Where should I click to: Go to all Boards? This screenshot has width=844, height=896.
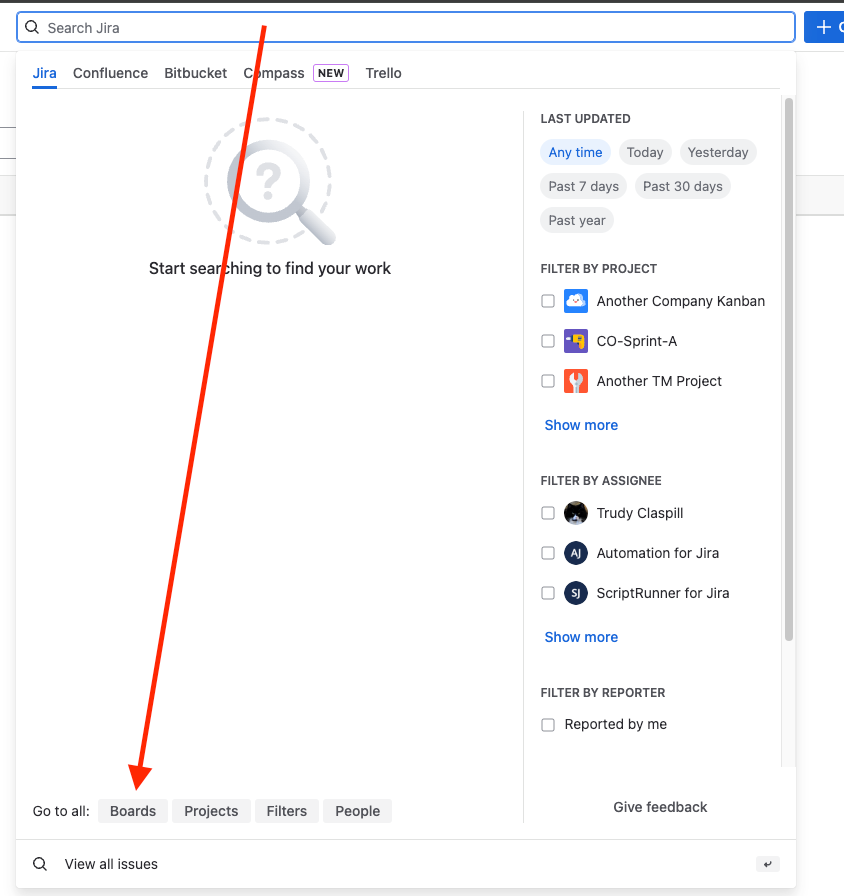tap(133, 811)
